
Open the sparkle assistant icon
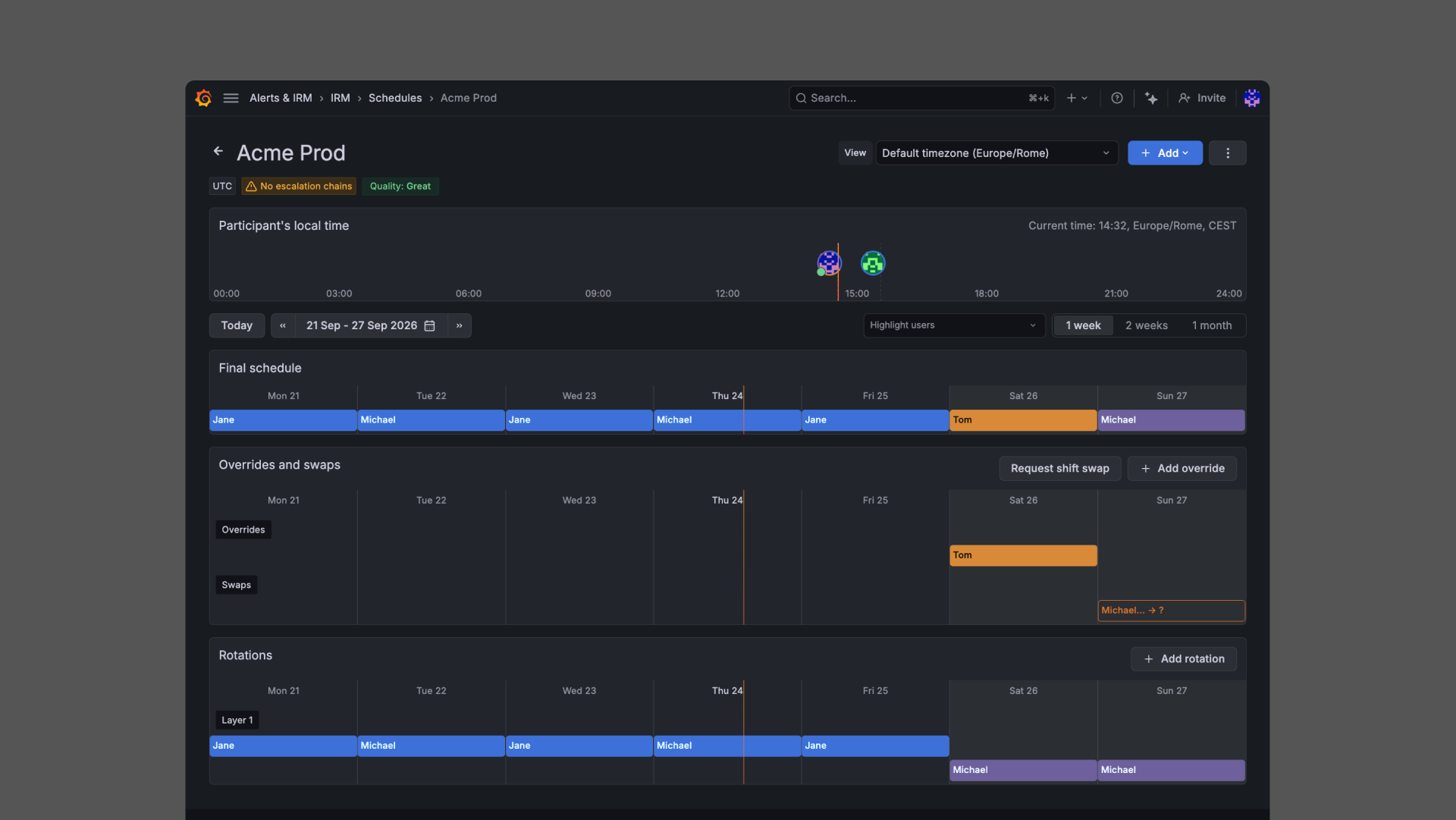1151,98
